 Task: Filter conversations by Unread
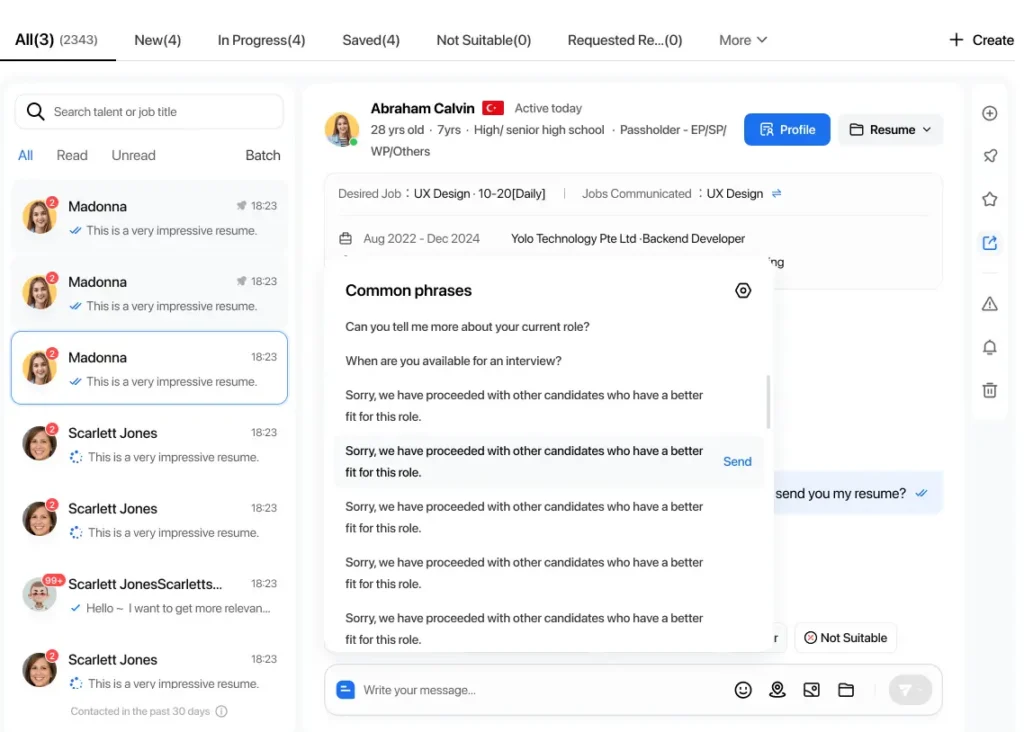pos(133,155)
